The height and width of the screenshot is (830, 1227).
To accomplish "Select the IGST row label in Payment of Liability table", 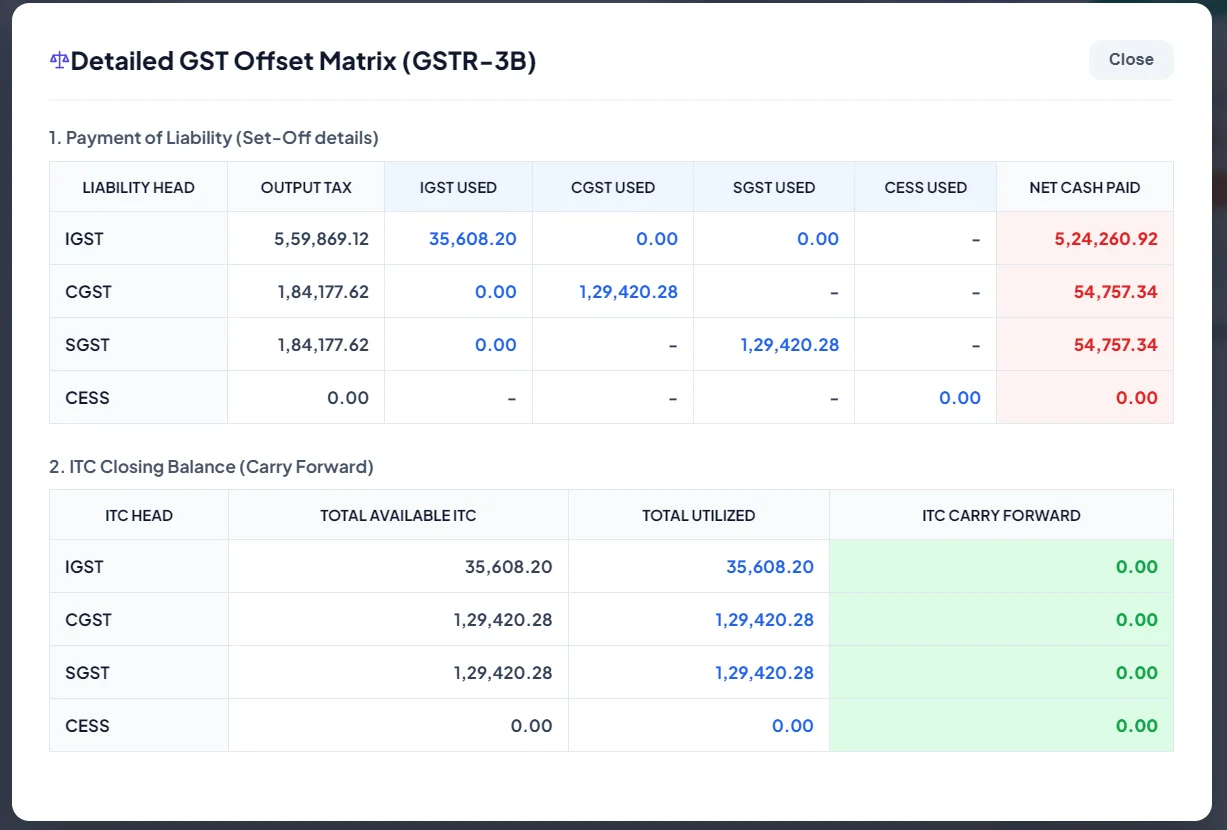I will (84, 239).
